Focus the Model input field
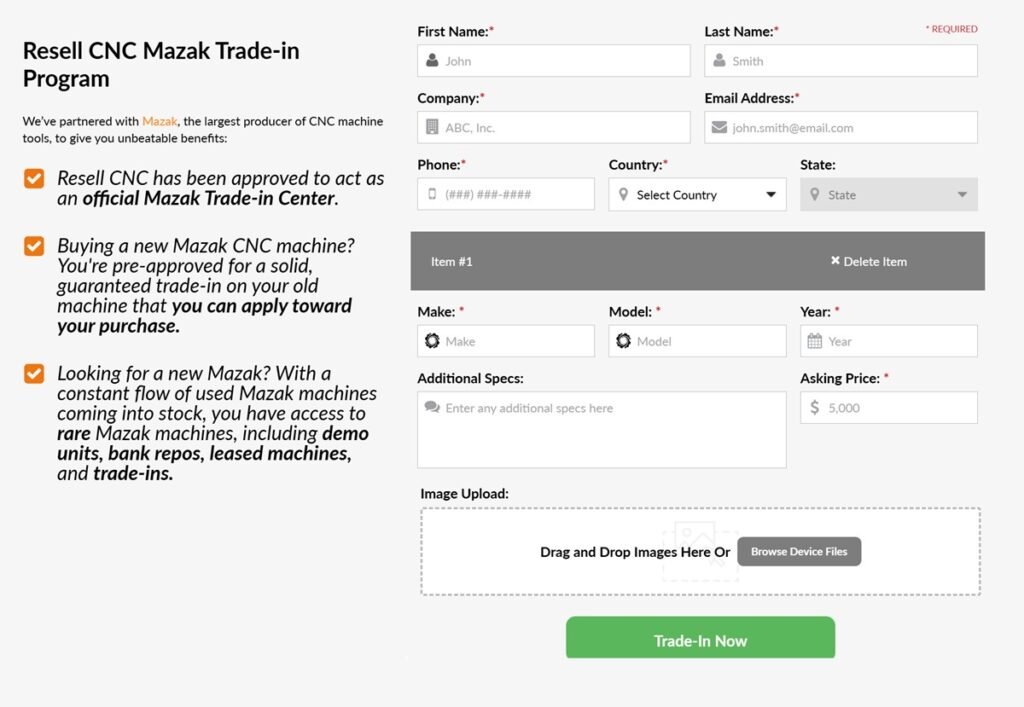Screen dimensions: 1024x707 [x=697, y=341]
